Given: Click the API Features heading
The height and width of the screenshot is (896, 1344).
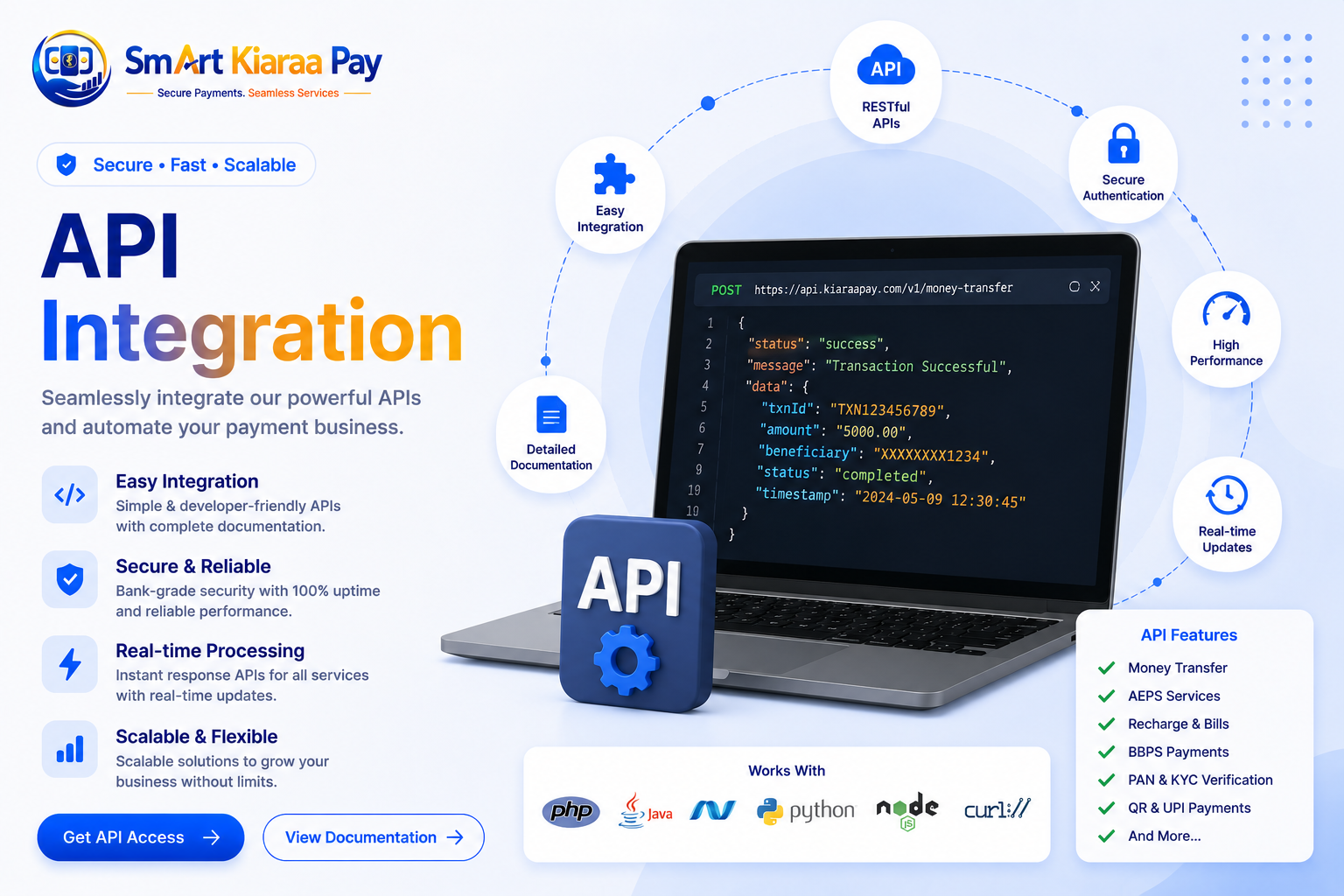Looking at the screenshot, I should coord(1189,635).
